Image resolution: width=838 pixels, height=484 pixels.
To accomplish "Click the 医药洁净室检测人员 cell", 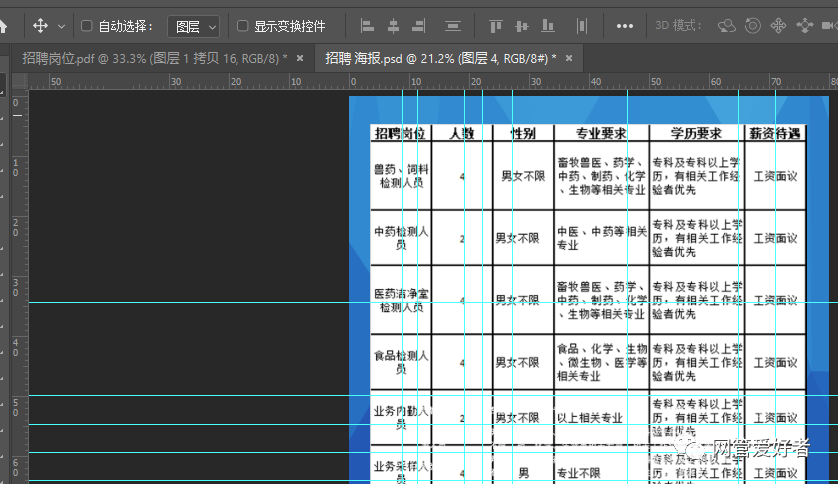I will point(401,300).
